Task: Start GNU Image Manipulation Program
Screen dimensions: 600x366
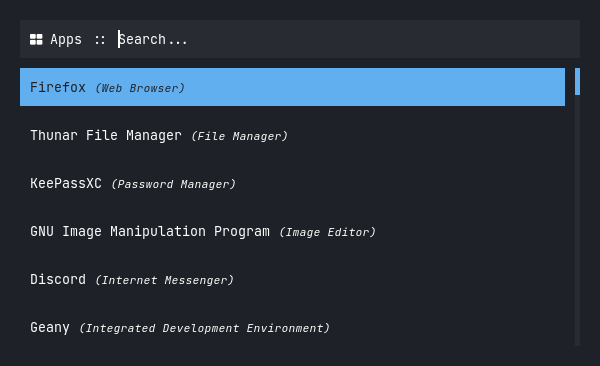Action: tap(292, 231)
